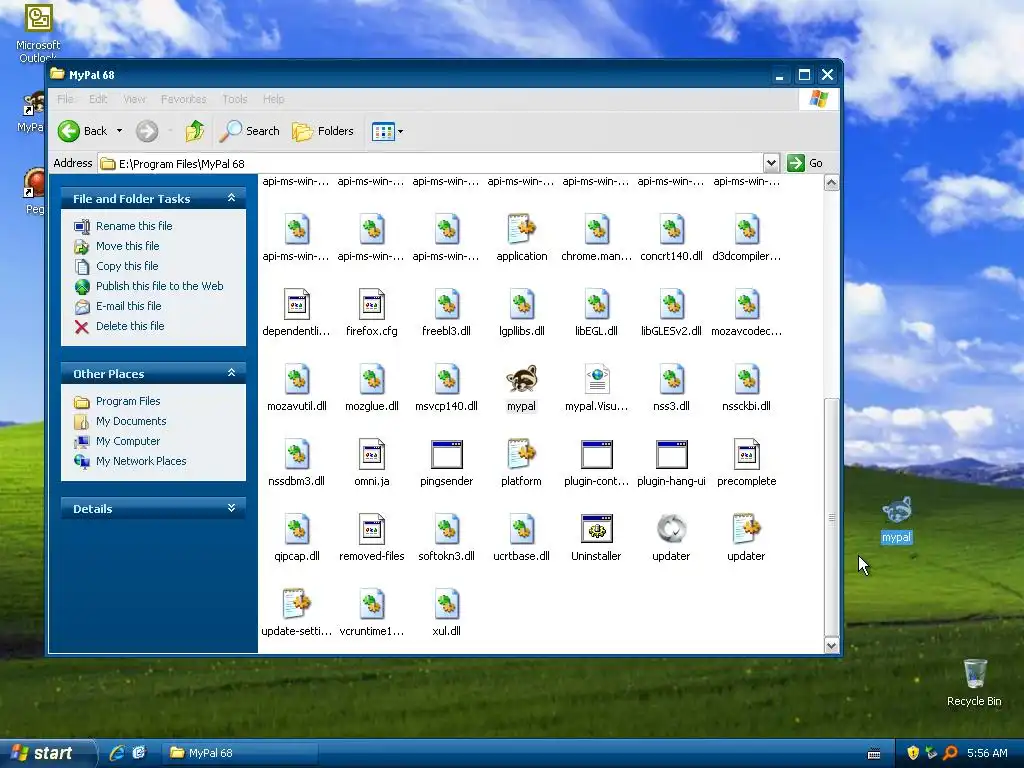Click the address bar path field

point(431,163)
